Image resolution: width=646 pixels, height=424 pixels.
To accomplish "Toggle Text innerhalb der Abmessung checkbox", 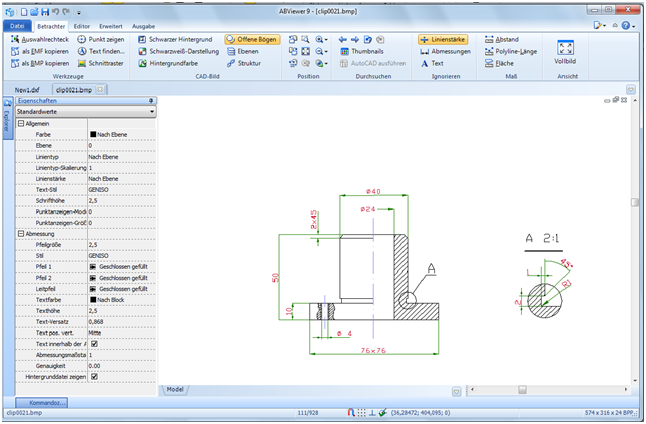I will (x=94, y=343).
